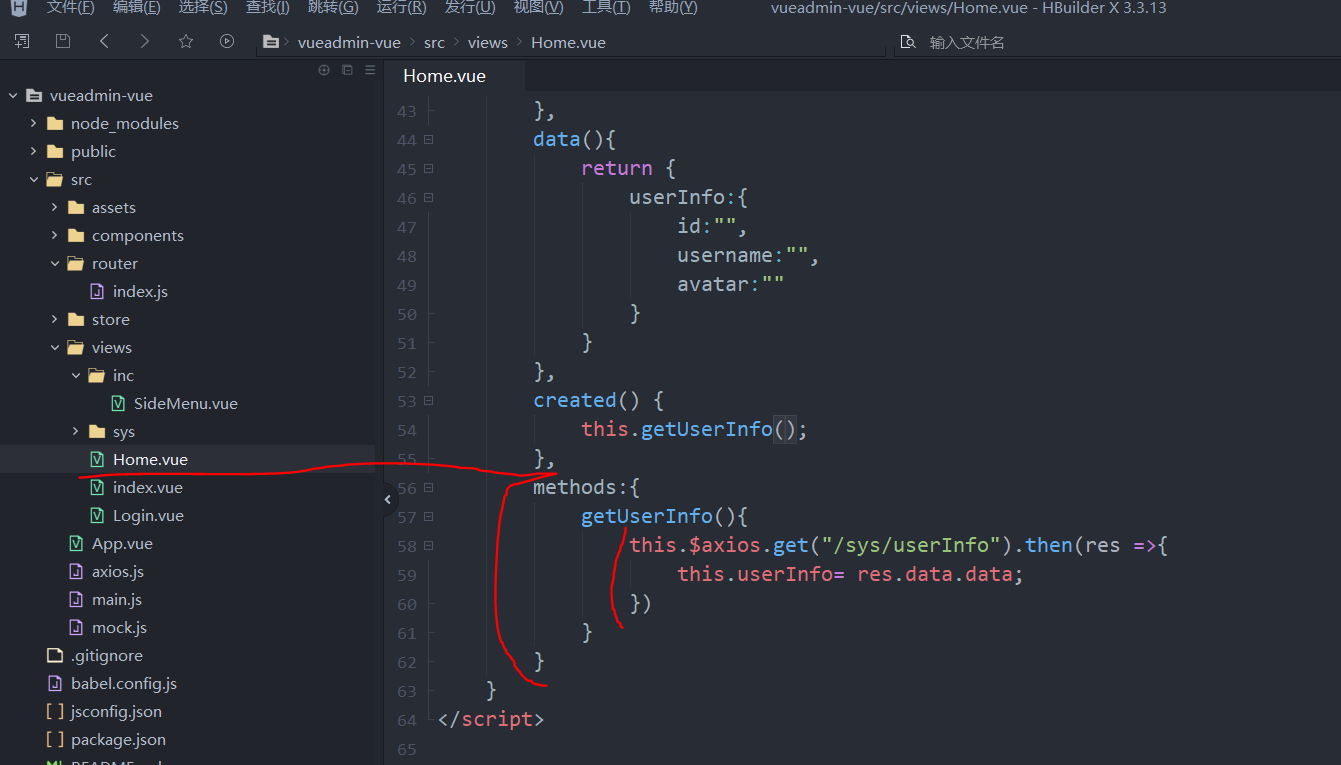Screen dimensions: 1341x765
Task: Click Home.vue in the breadcrumb path
Action: 568,42
